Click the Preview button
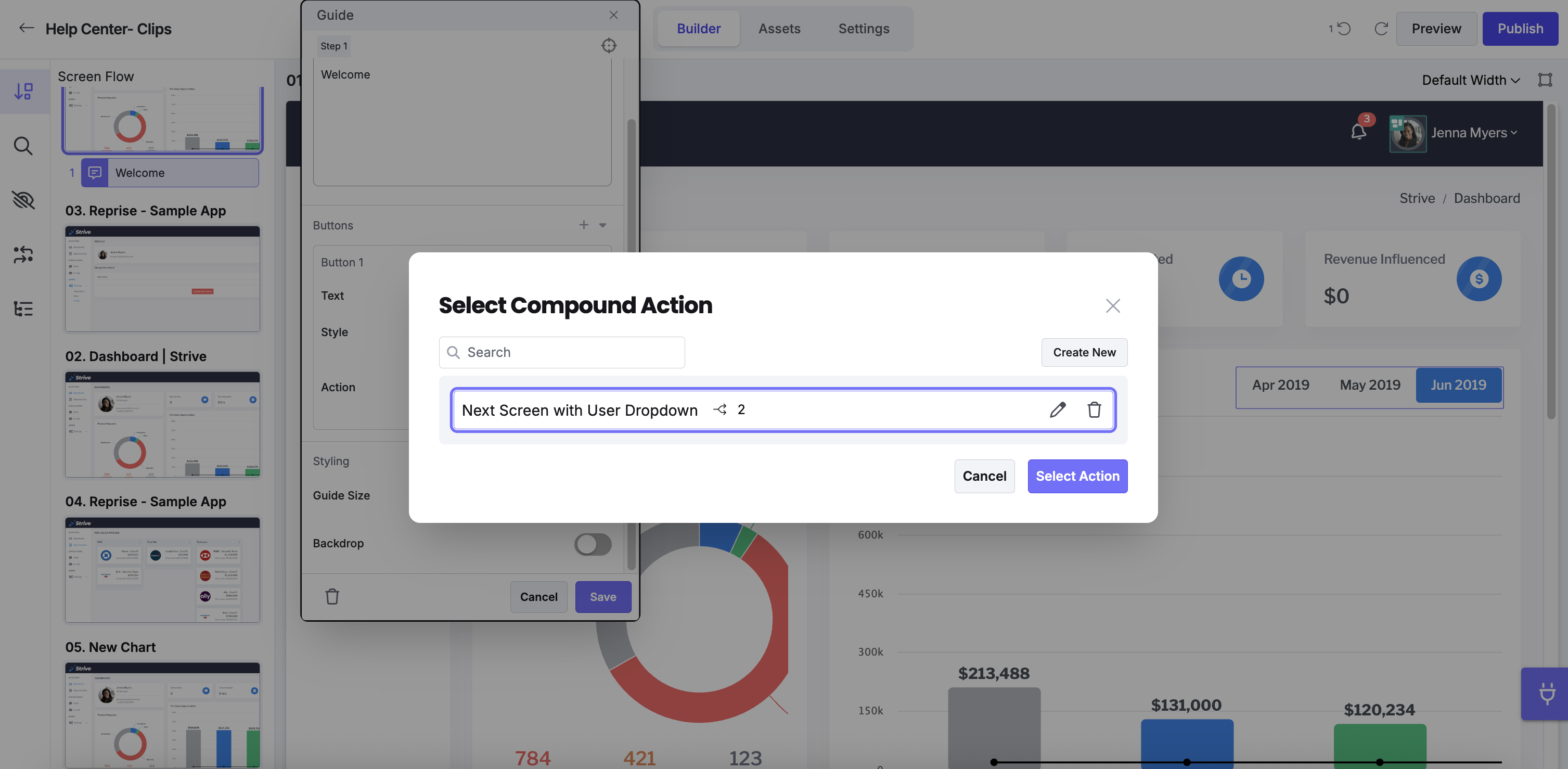The width and height of the screenshot is (1568, 769). point(1436,29)
